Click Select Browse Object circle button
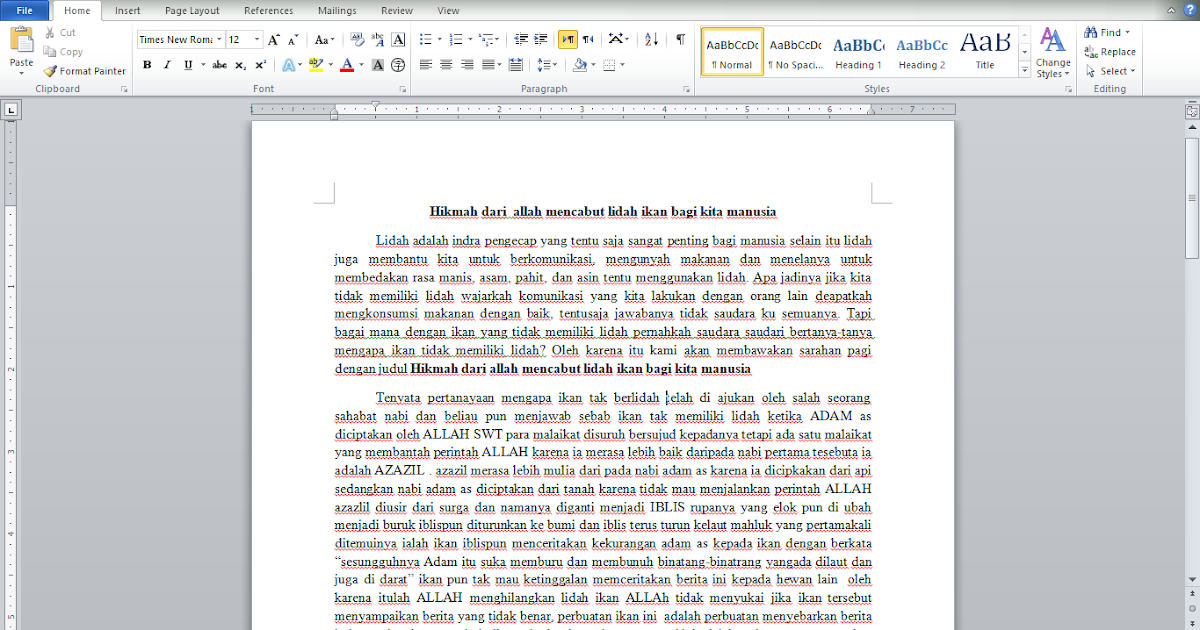Viewport: 1200px width, 630px height. [x=1191, y=608]
